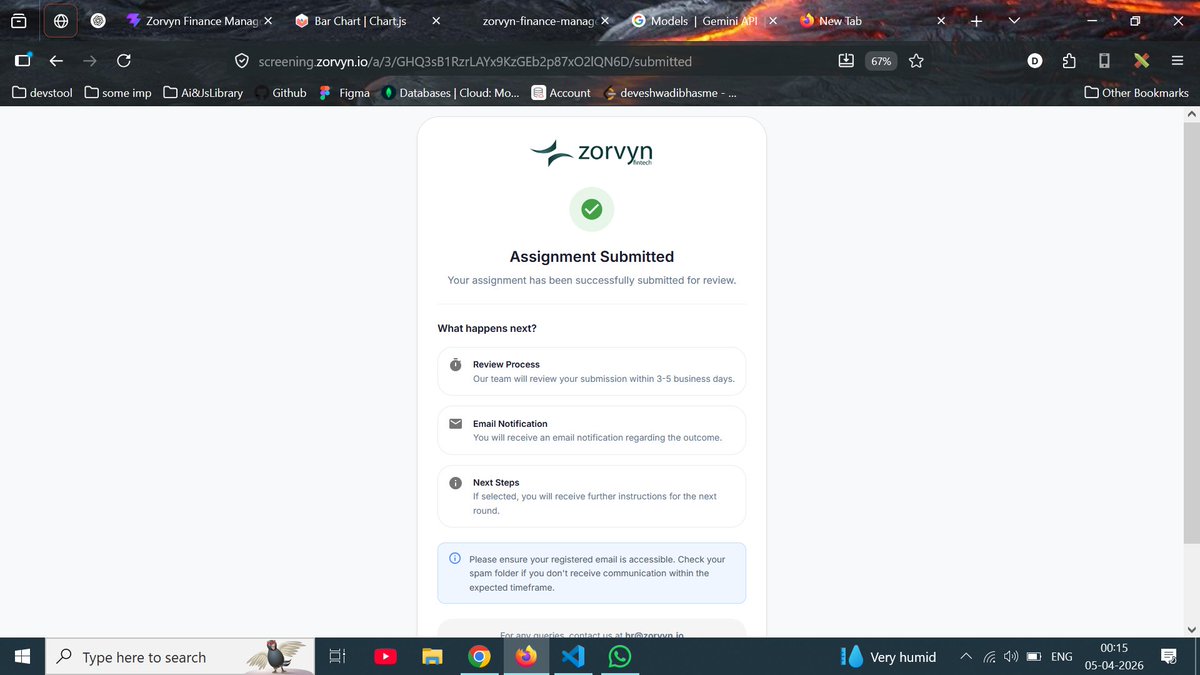Open the devstool bookmarks folder
The width and height of the screenshot is (1200, 675).
coord(42,93)
